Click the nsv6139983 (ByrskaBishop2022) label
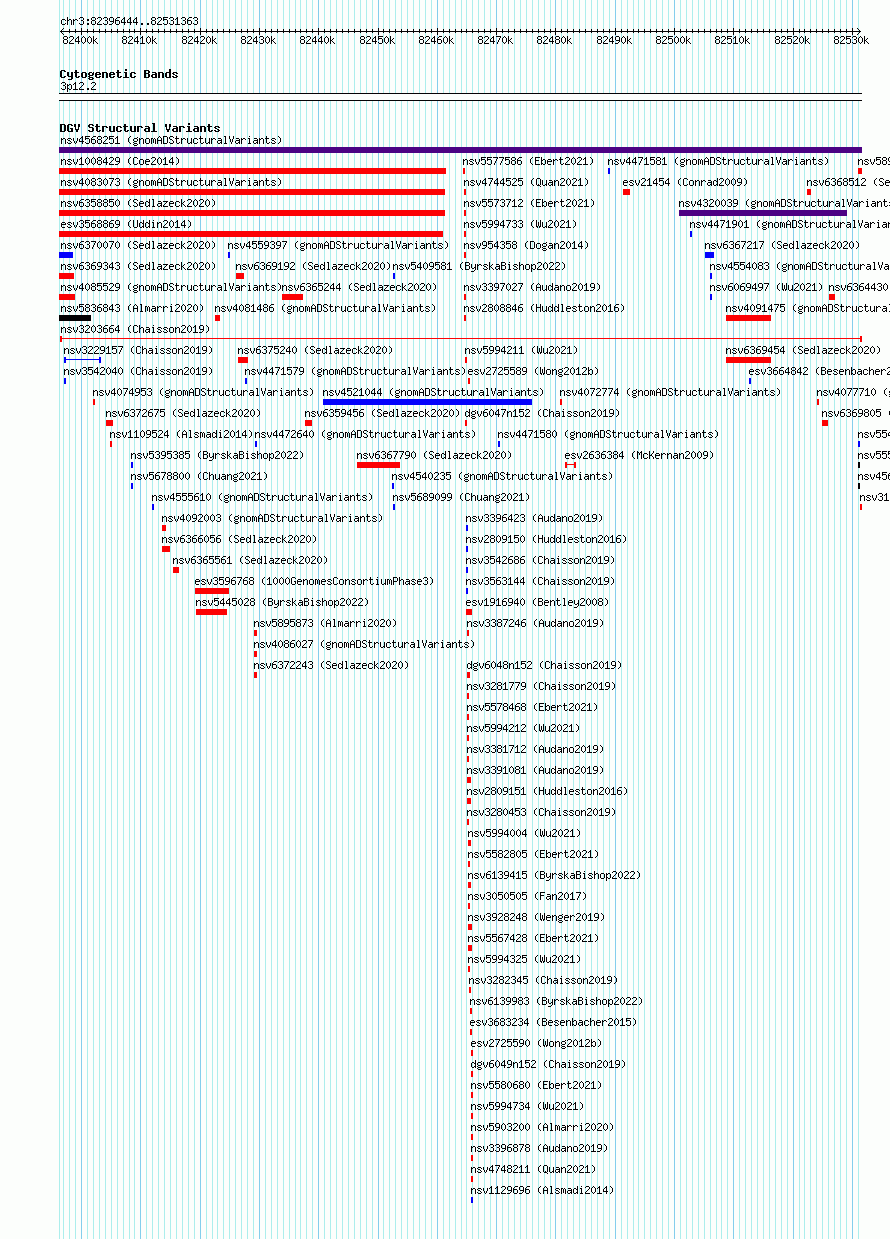The height and width of the screenshot is (1239, 890). coord(556,1001)
